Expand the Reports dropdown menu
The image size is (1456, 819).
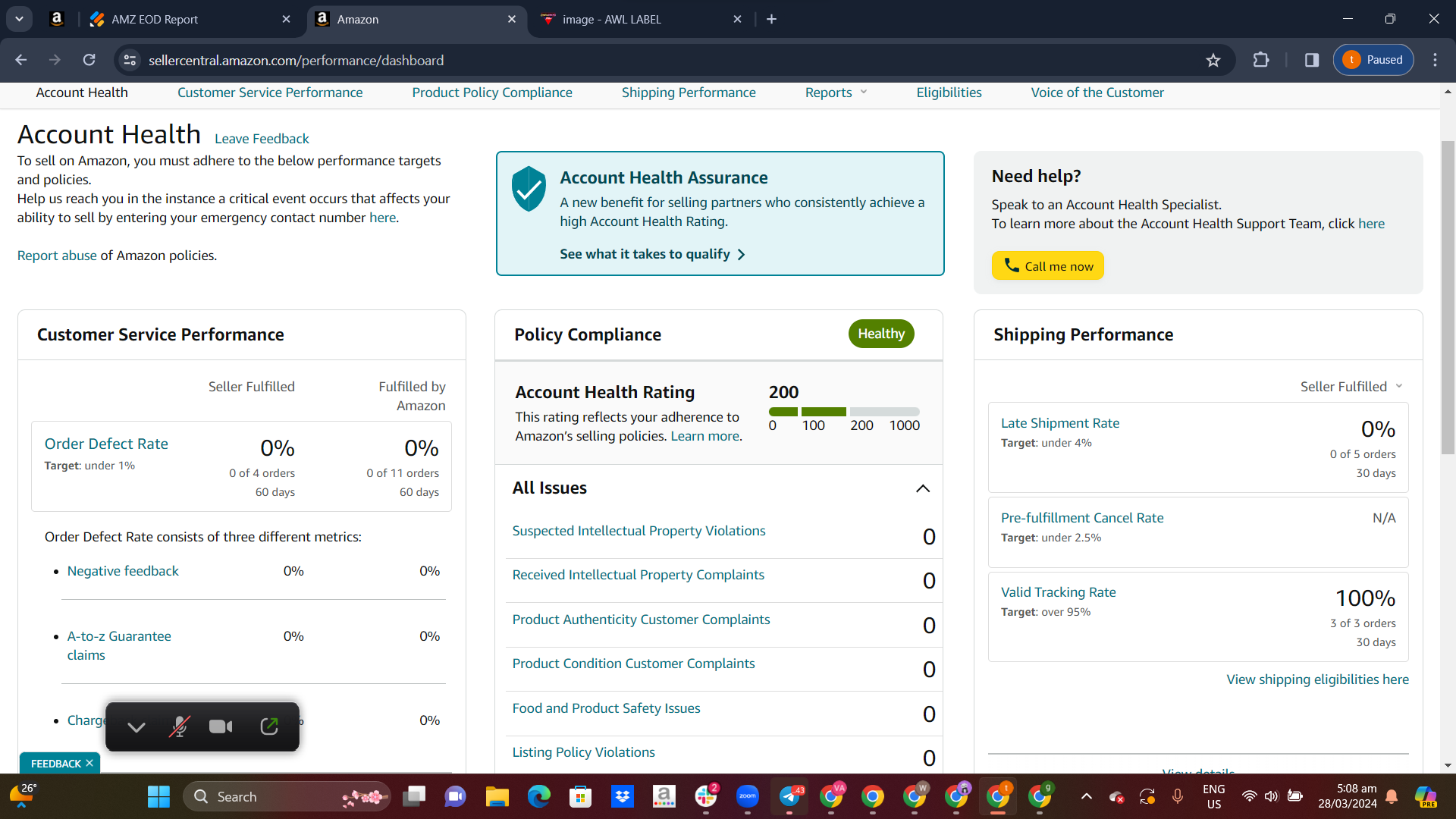836,93
